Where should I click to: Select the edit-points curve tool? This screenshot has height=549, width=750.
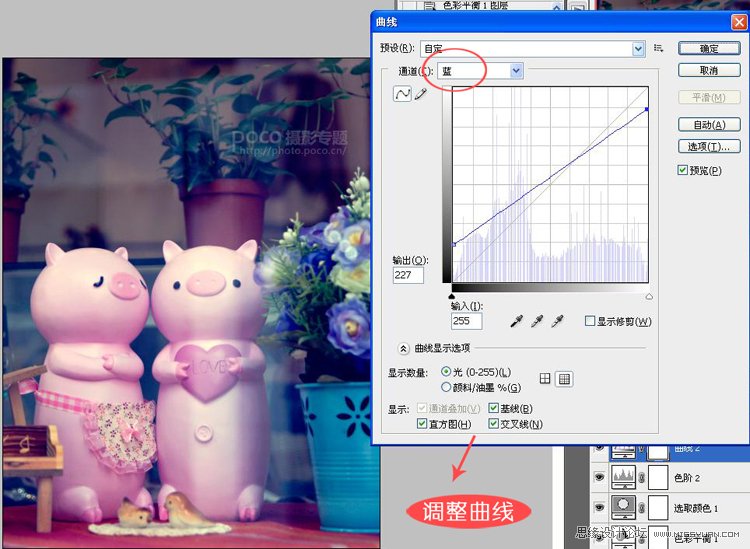tap(402, 94)
